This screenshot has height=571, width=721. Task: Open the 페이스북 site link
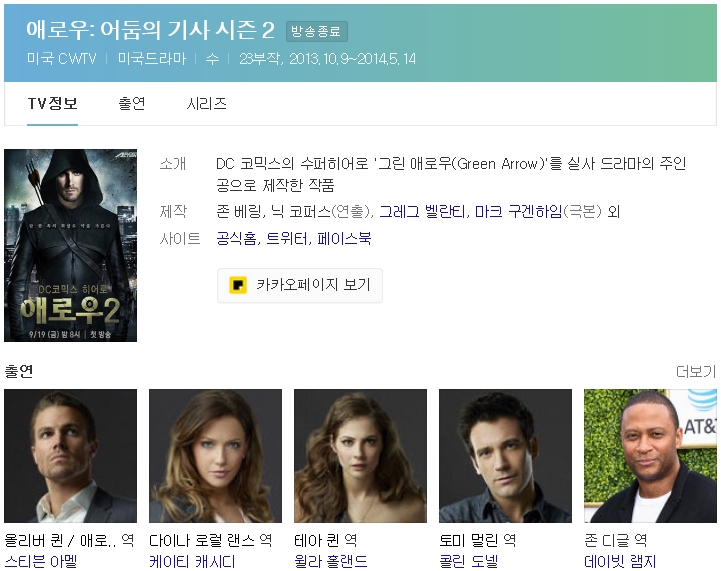click(344, 238)
